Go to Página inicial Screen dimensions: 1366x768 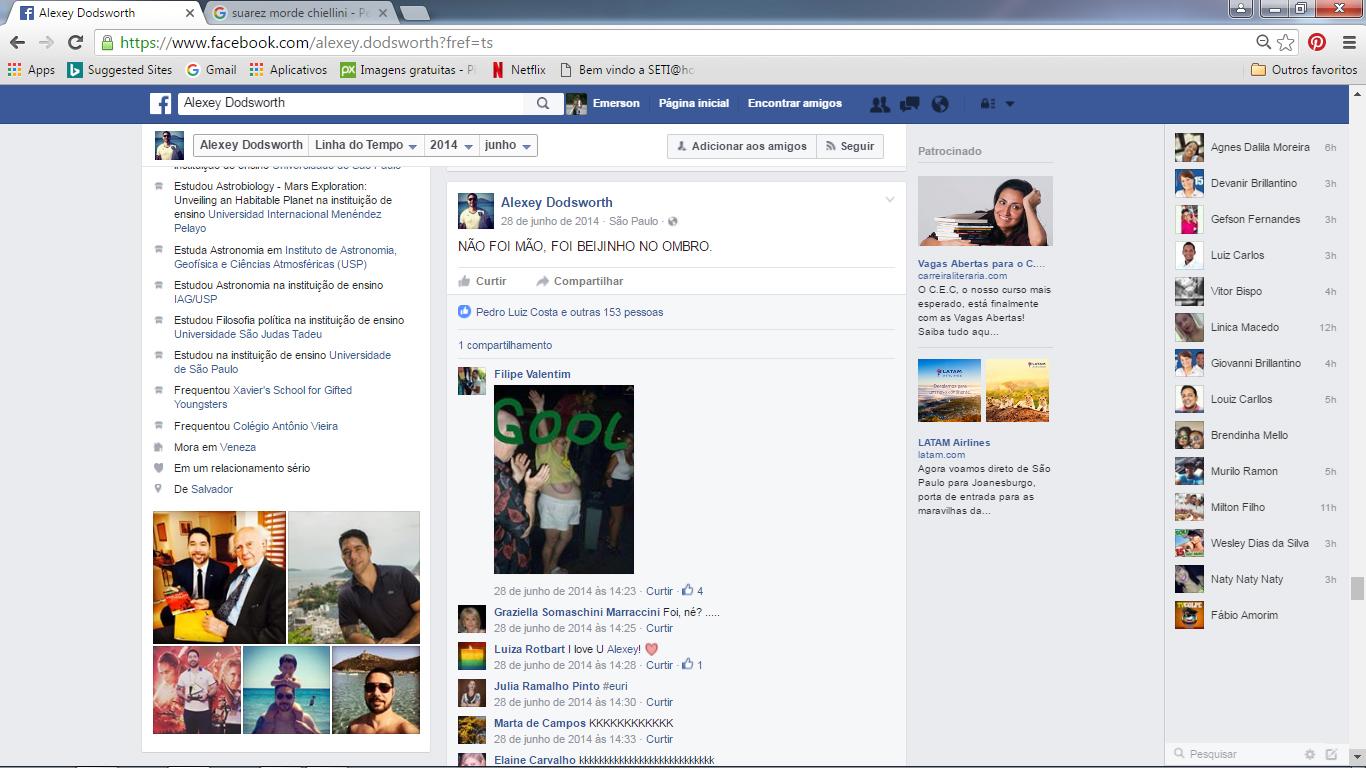point(694,103)
